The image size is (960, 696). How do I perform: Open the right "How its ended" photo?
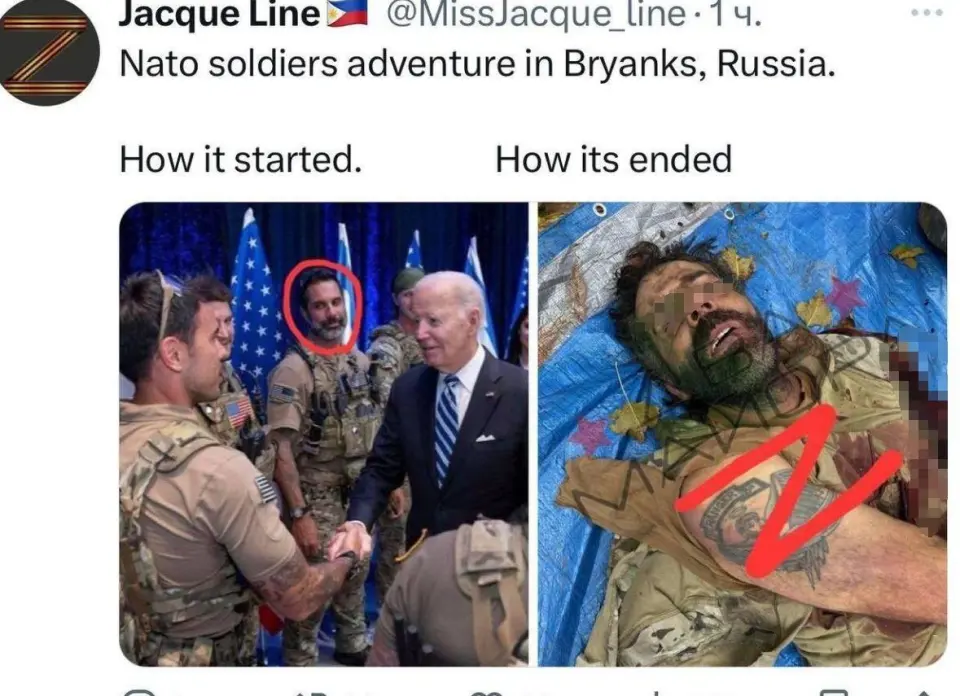pyautogui.click(x=743, y=434)
